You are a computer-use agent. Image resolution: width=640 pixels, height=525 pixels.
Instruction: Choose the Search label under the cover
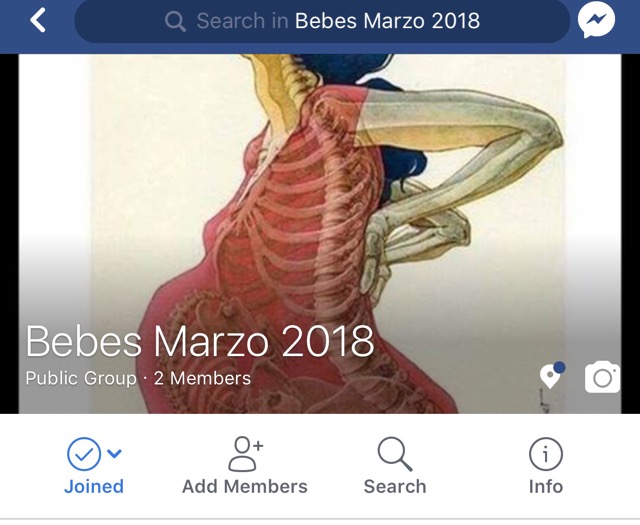click(395, 487)
